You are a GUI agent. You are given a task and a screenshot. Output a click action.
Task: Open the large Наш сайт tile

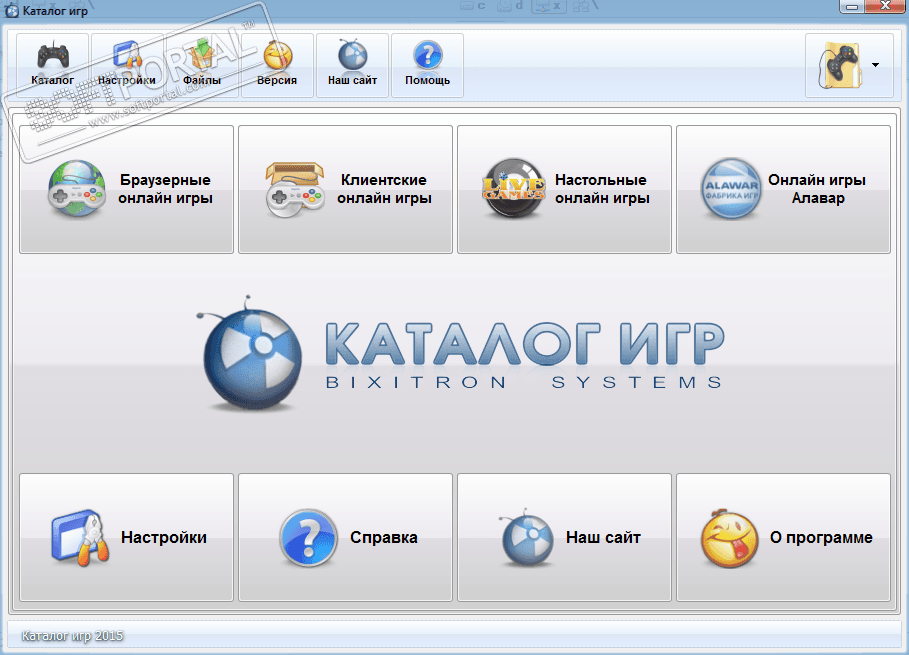point(565,537)
